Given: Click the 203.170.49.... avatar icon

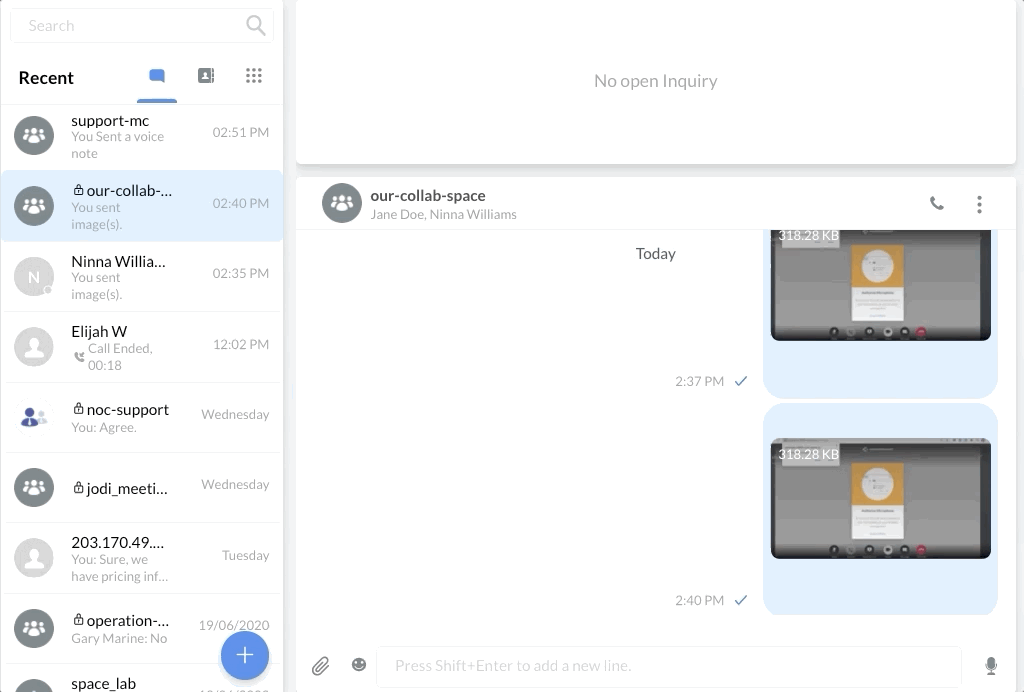Looking at the screenshot, I should point(34,558).
